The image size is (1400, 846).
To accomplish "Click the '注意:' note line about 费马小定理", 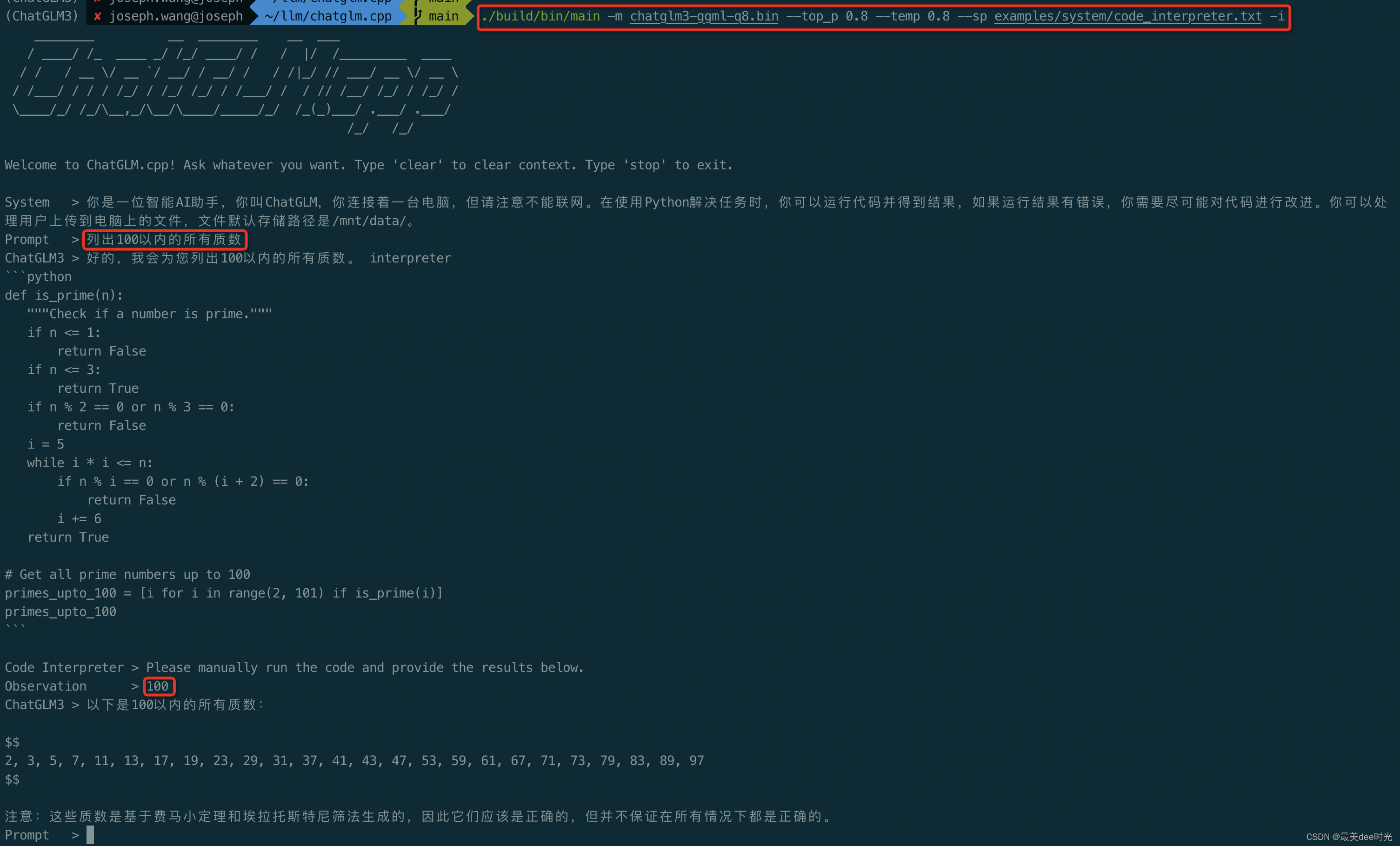I will pos(419,816).
